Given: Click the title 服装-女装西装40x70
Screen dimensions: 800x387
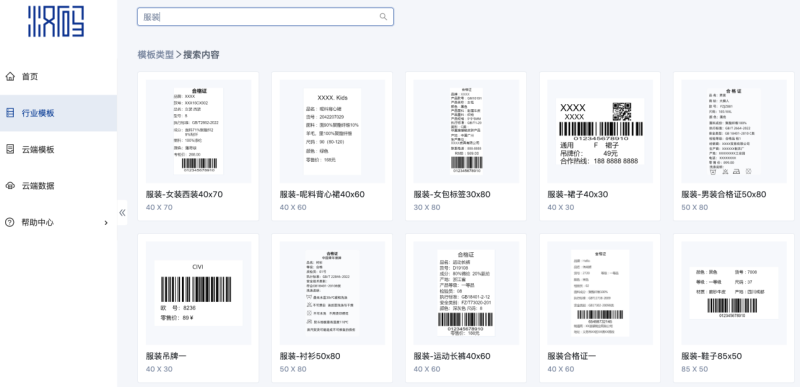Looking at the screenshot, I should pyautogui.click(x=184, y=194).
